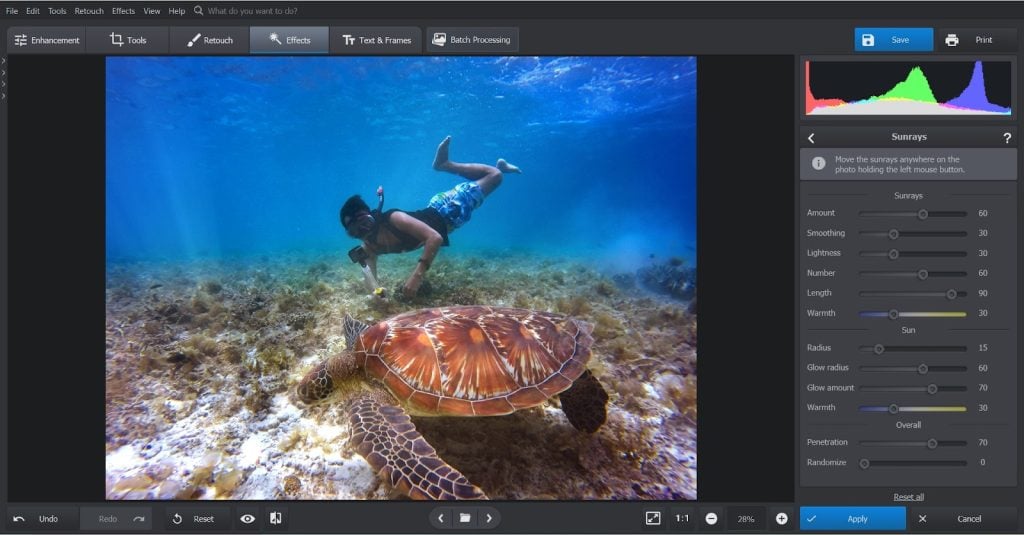Toggle the eye preview original icon
The width and height of the screenshot is (1024, 535).
pyautogui.click(x=248, y=519)
